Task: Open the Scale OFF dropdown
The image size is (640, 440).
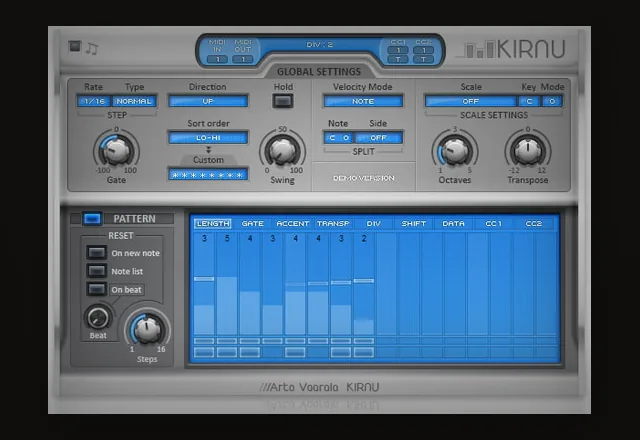Action: point(471,101)
